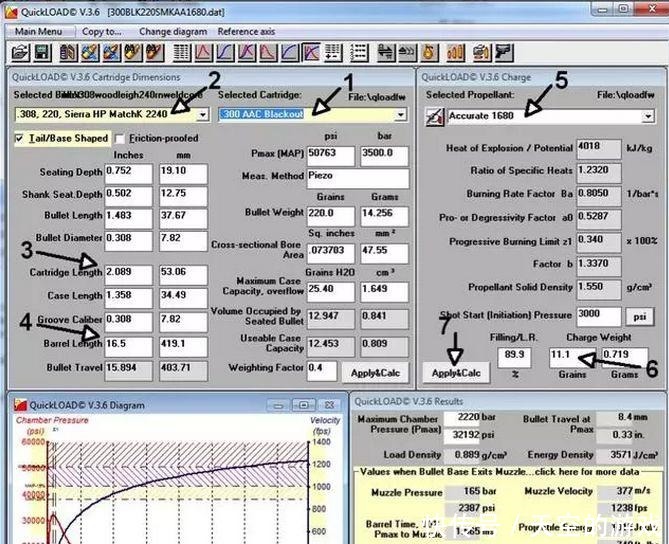Open the selected bullet dropdown
The width and height of the screenshot is (669, 544).
pyautogui.click(x=203, y=114)
